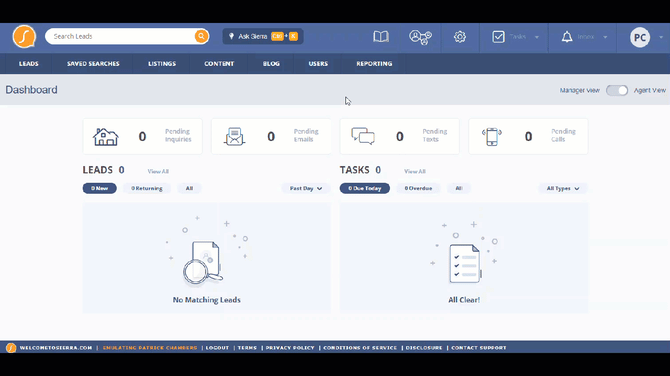Open the settings gear icon
This screenshot has width=670, height=376.
click(x=460, y=37)
